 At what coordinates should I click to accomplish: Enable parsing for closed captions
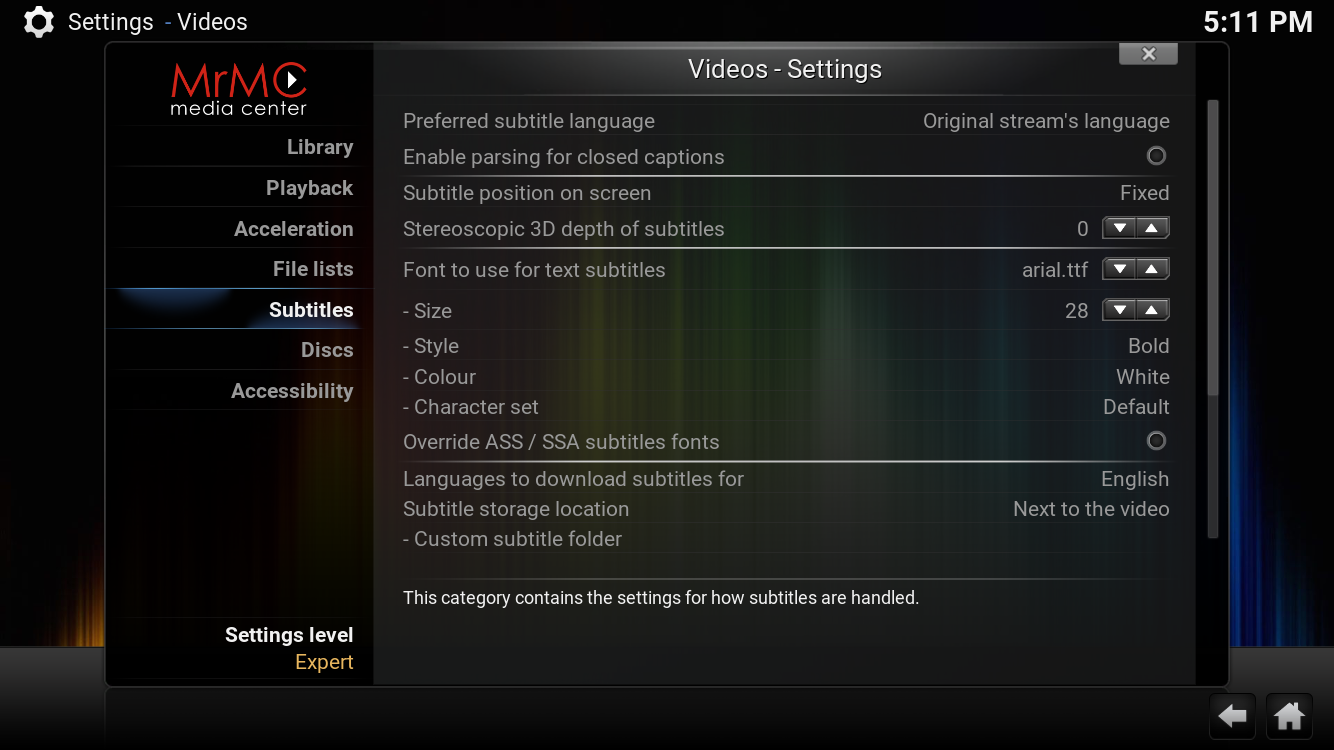click(1156, 156)
